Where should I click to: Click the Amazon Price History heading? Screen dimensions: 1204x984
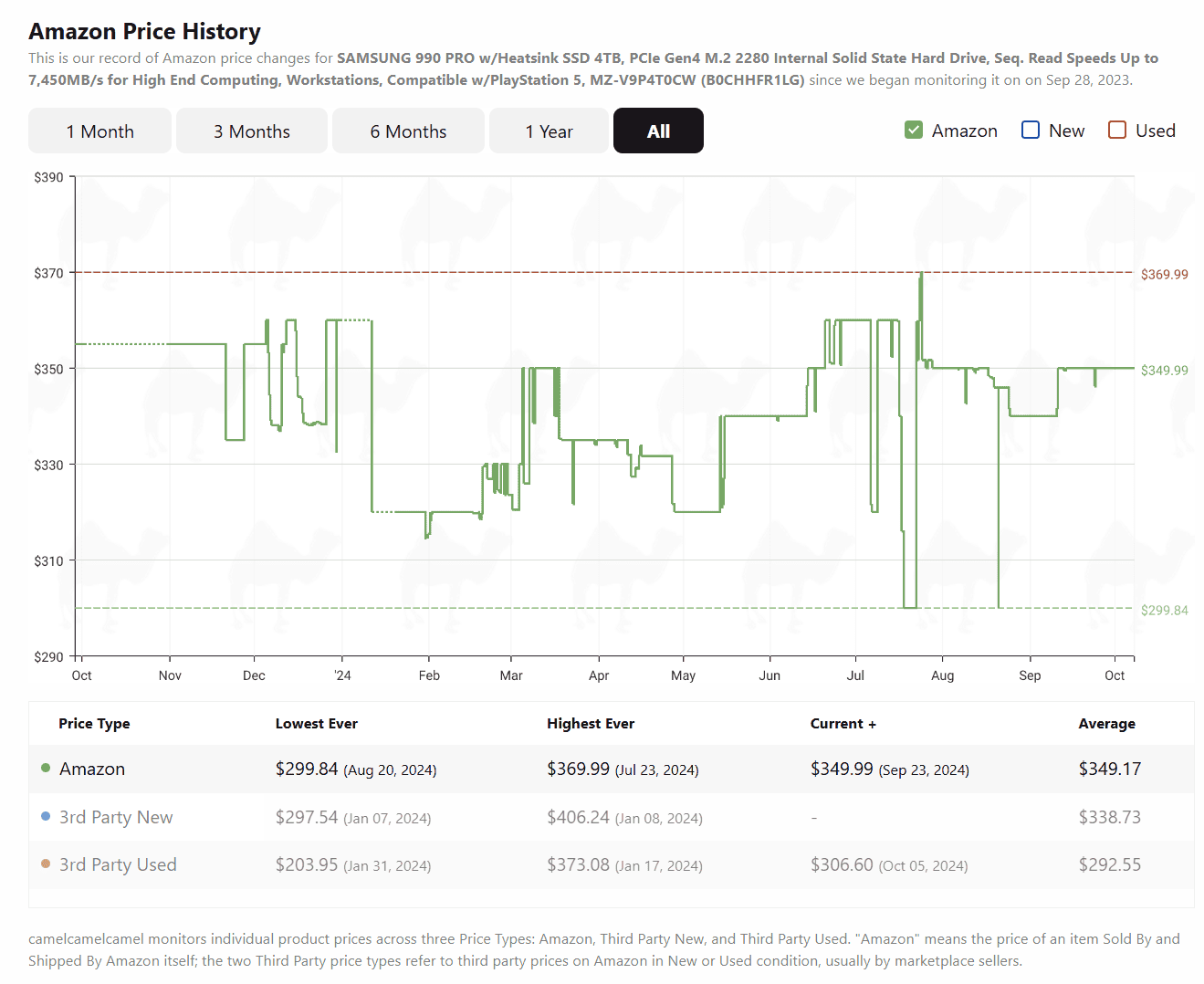tap(144, 31)
